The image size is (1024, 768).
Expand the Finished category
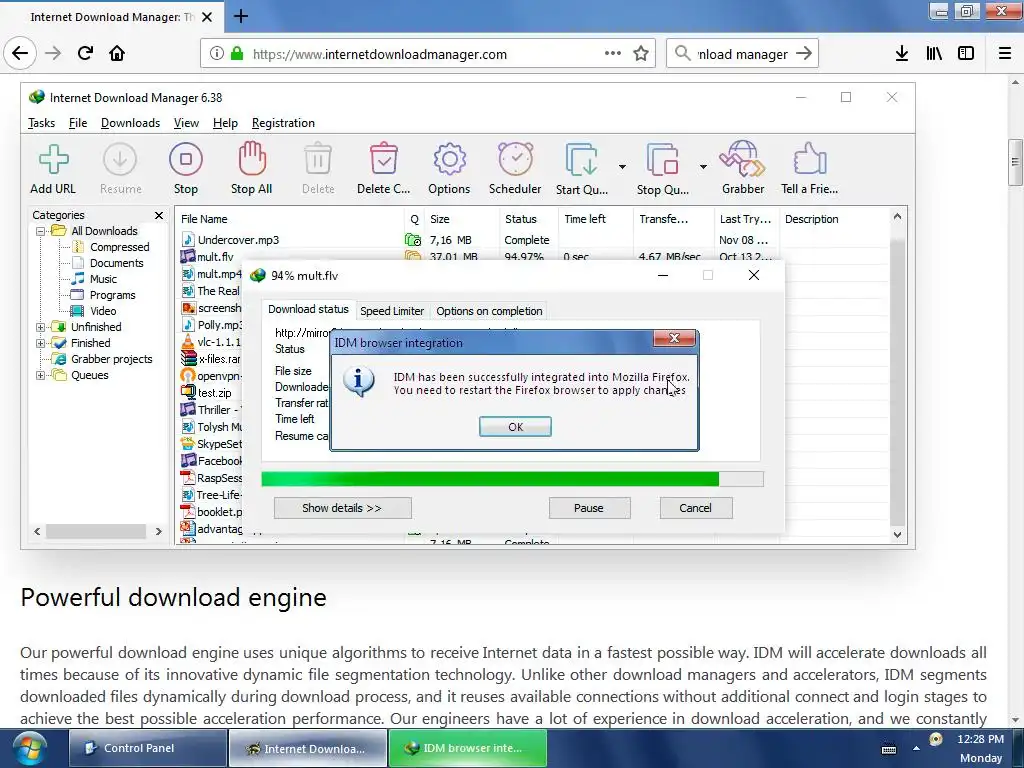[x=40, y=344]
